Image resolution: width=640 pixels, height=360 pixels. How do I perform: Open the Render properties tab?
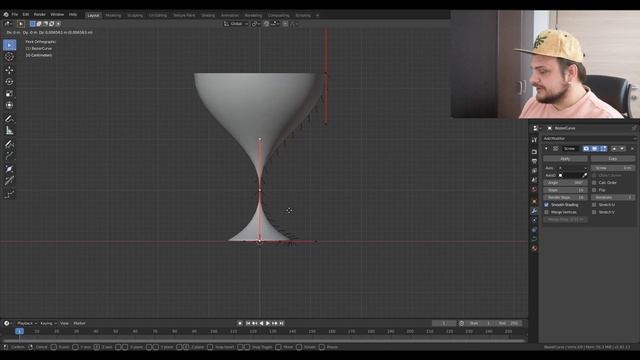(534, 152)
